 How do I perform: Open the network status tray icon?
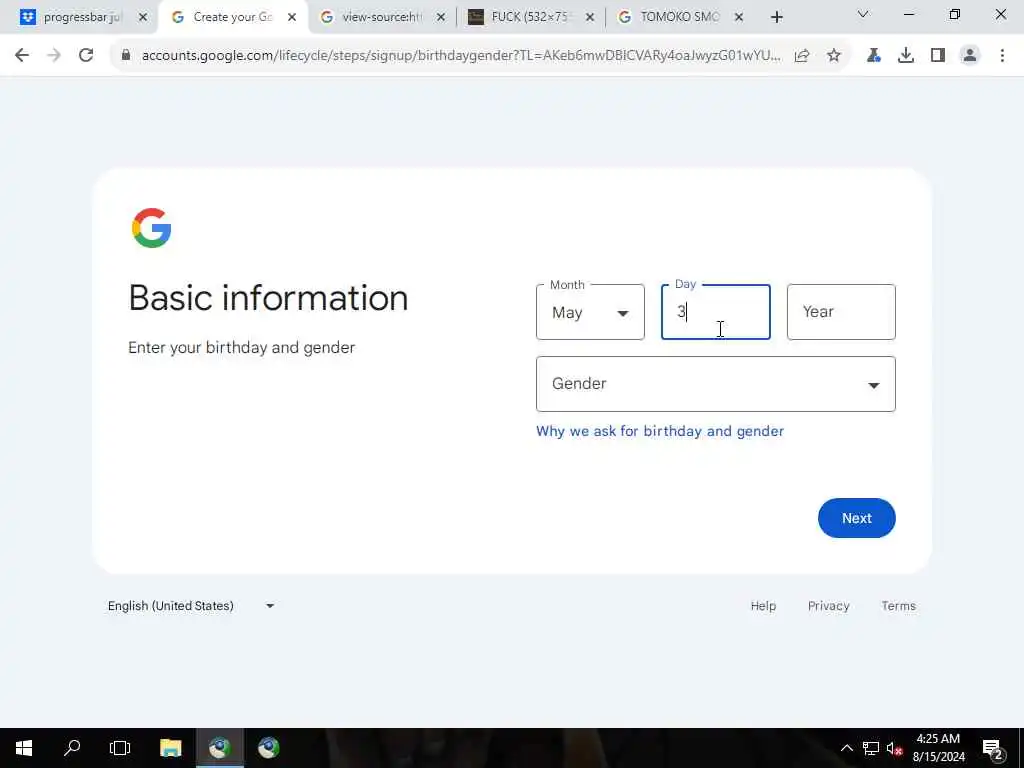point(871,748)
